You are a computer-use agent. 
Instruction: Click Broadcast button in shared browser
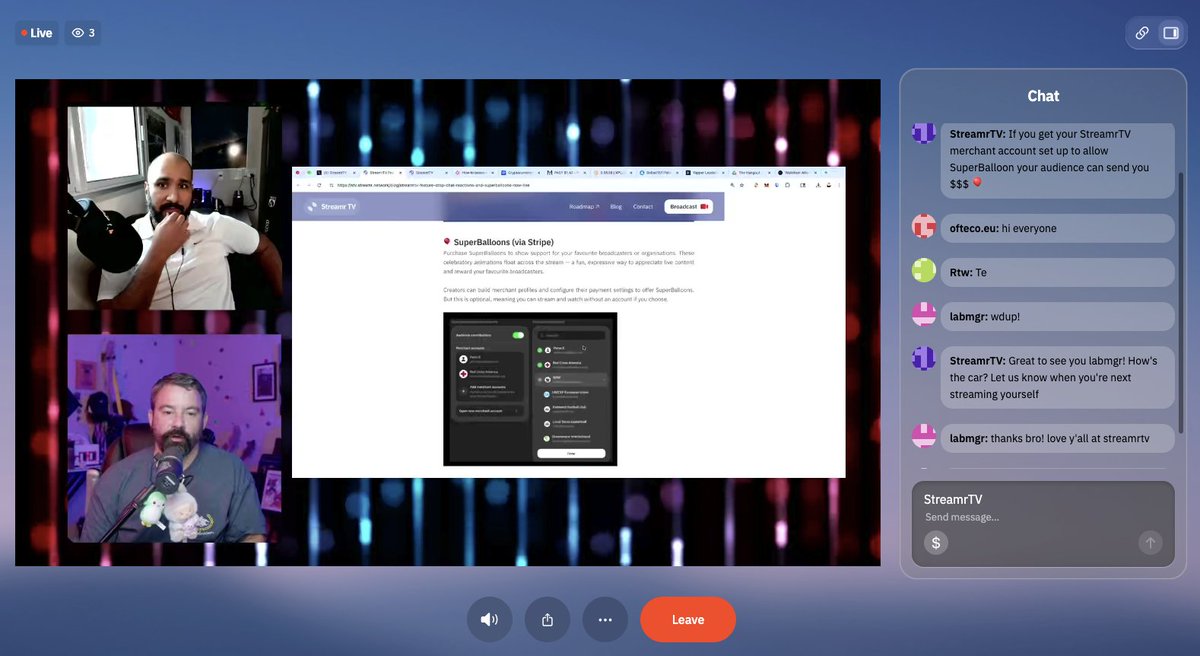point(689,207)
